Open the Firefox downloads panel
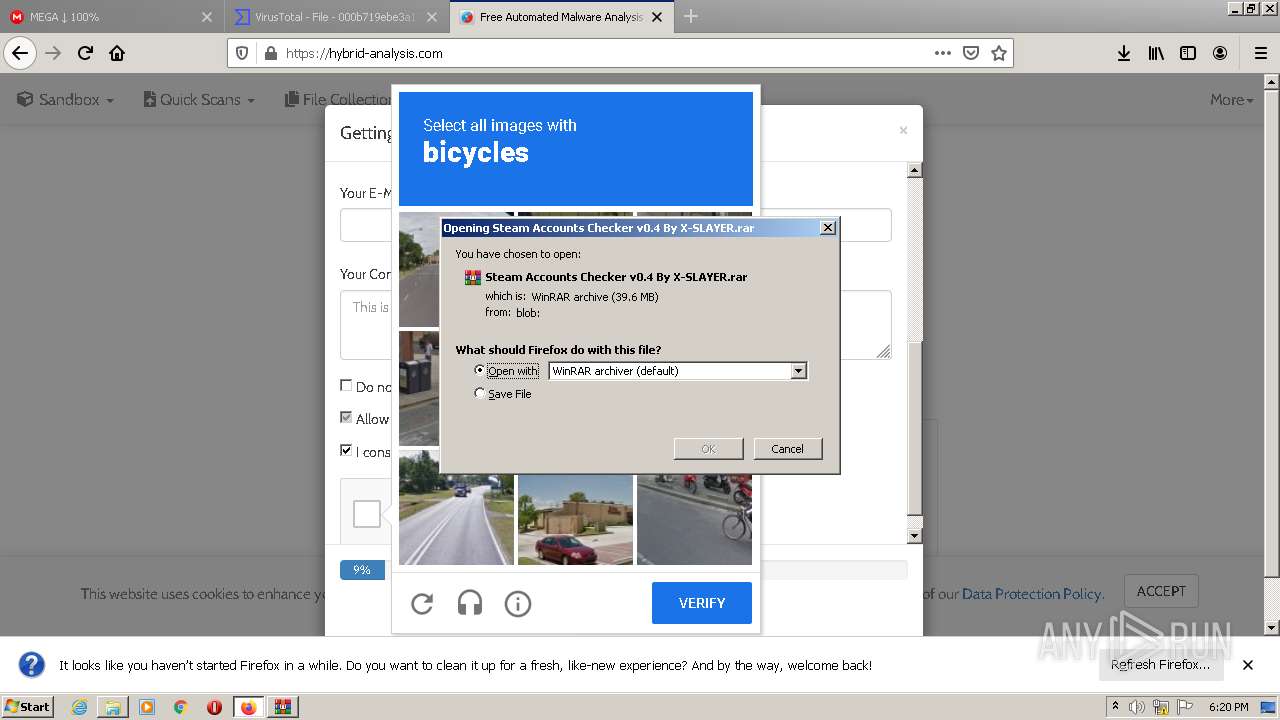Screen dimensions: 1280x720 point(1124,53)
